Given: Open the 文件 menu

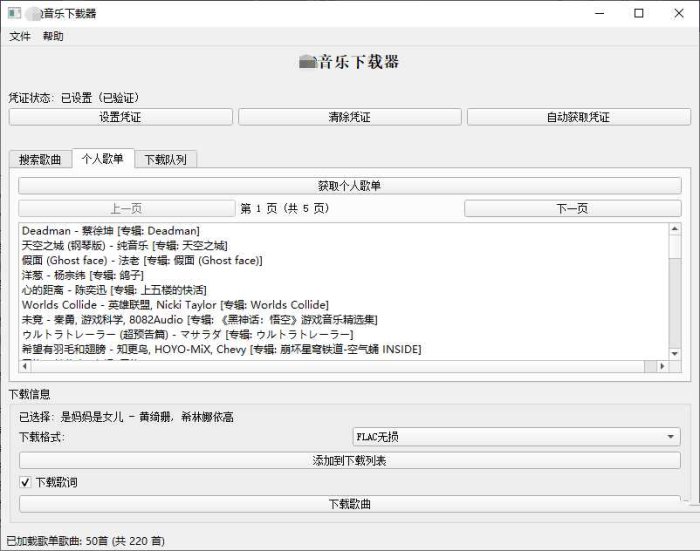Looking at the screenshot, I should pos(20,36).
